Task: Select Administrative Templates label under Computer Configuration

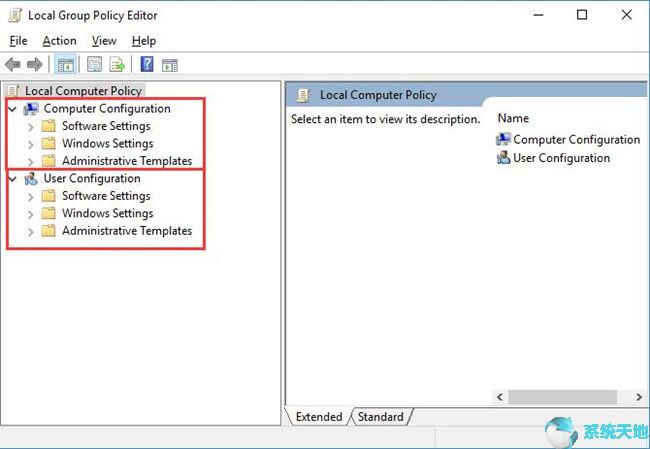Action: click(x=127, y=160)
